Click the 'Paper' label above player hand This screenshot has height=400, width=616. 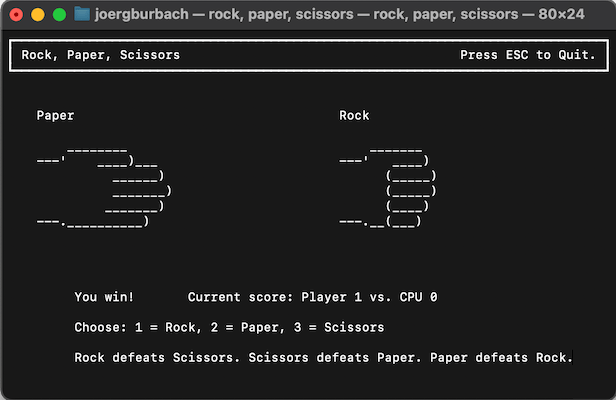tap(55, 116)
